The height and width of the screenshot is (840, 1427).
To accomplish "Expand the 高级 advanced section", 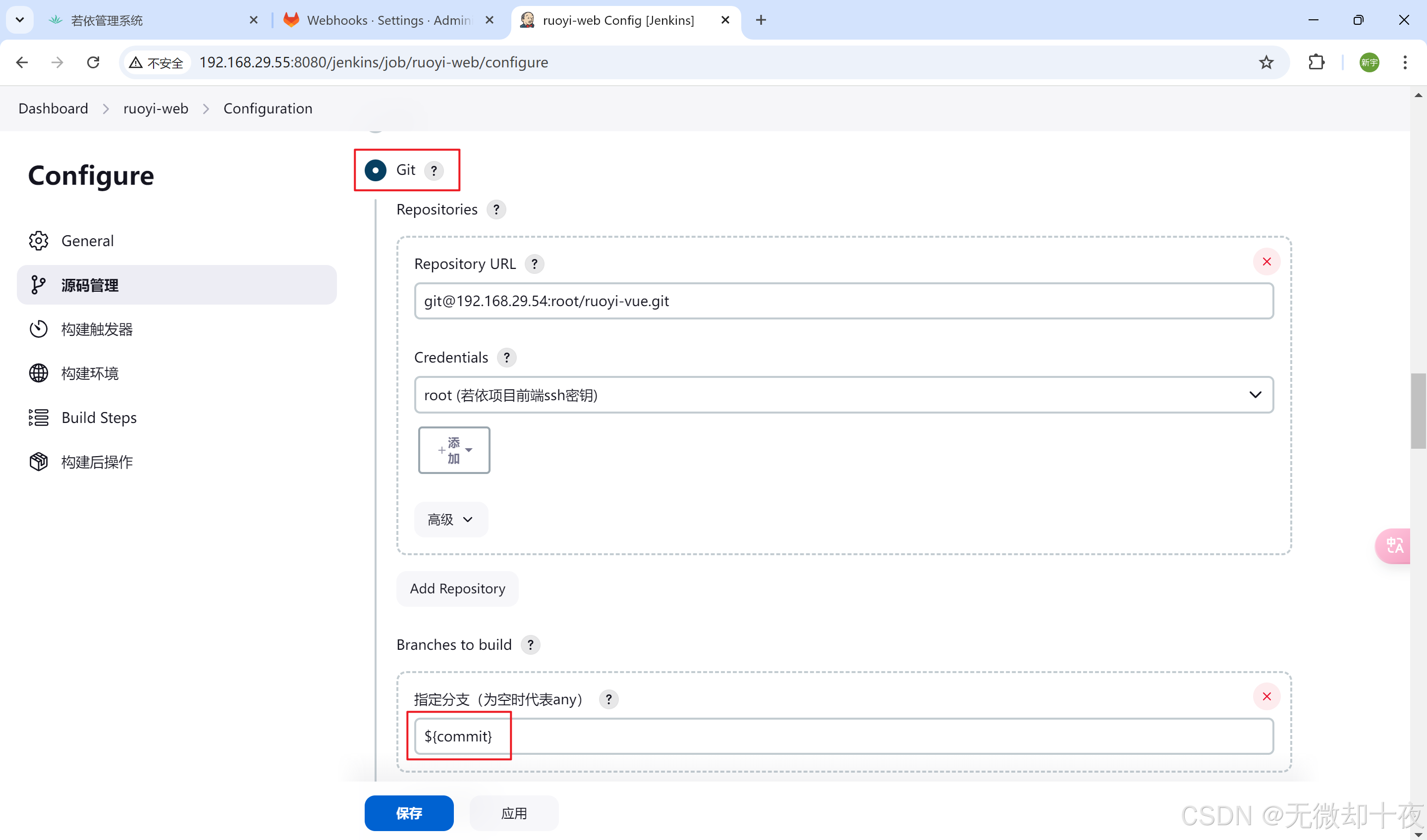I will pos(451,520).
